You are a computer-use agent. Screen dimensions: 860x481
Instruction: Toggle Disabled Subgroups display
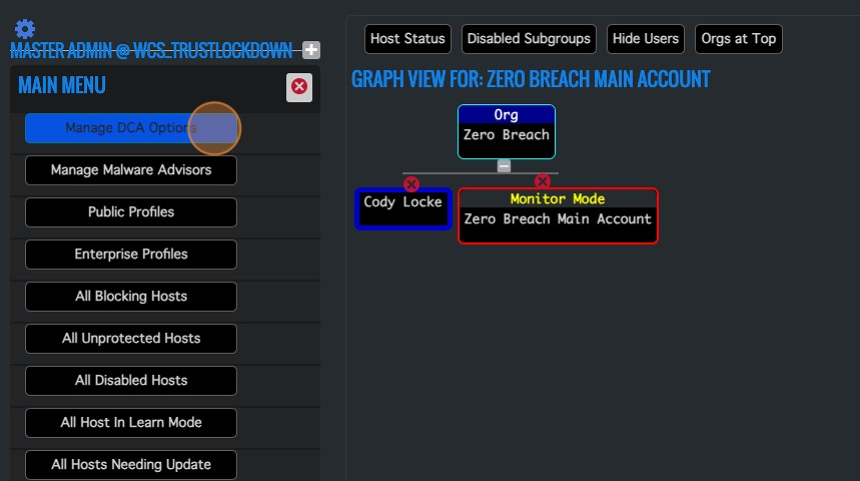tap(529, 39)
